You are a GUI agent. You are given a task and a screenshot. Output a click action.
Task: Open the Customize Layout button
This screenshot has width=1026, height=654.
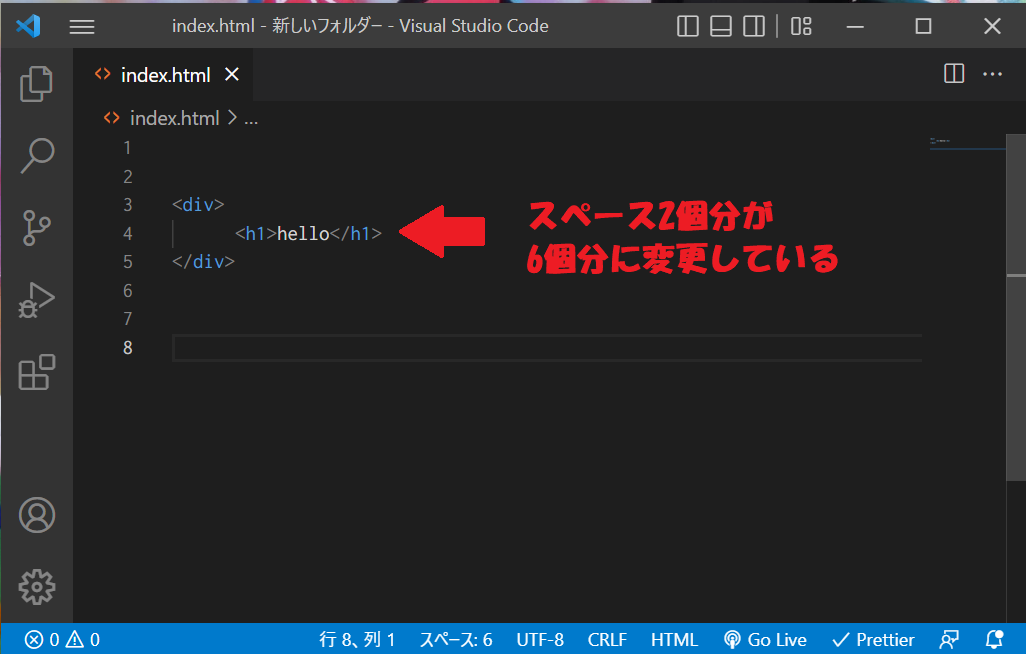[801, 26]
